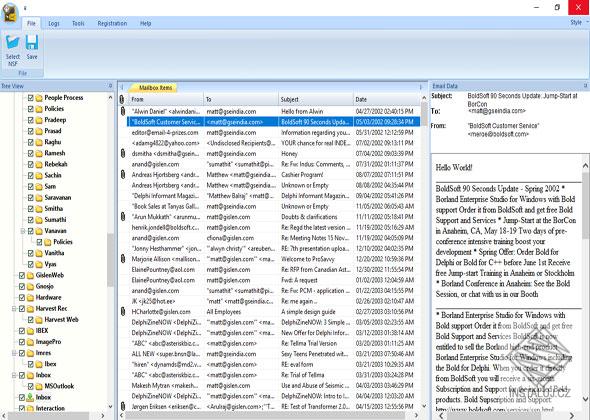Open the File ribbon tab

pos(31,23)
